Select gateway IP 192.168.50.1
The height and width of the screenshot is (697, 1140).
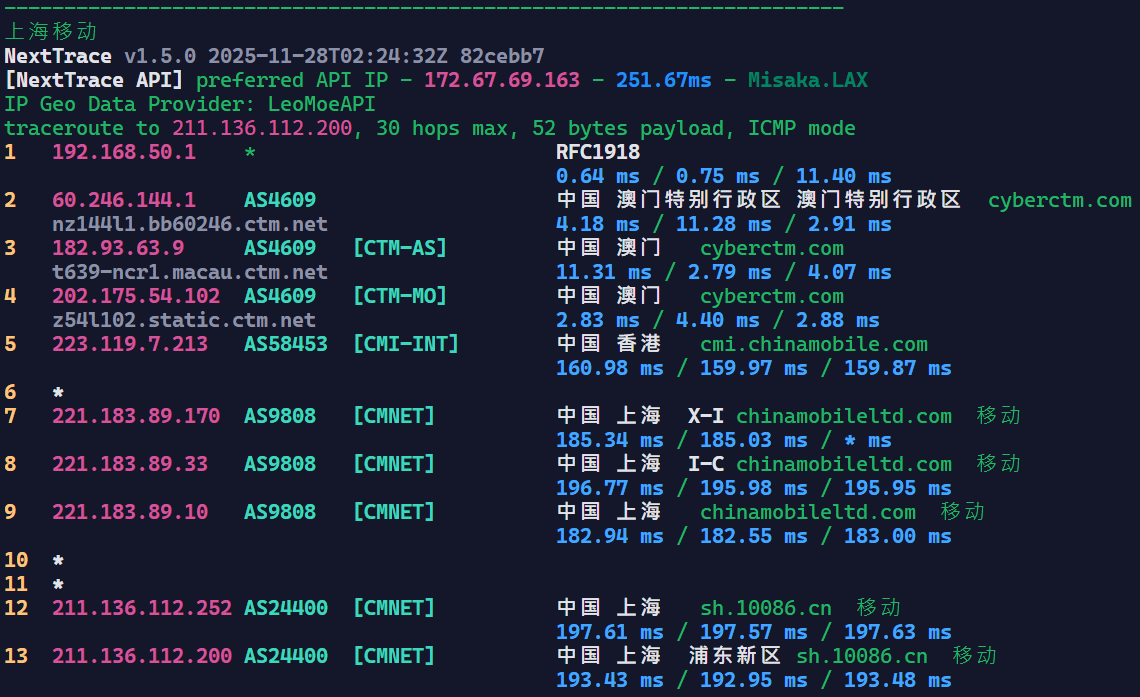[x=124, y=152]
